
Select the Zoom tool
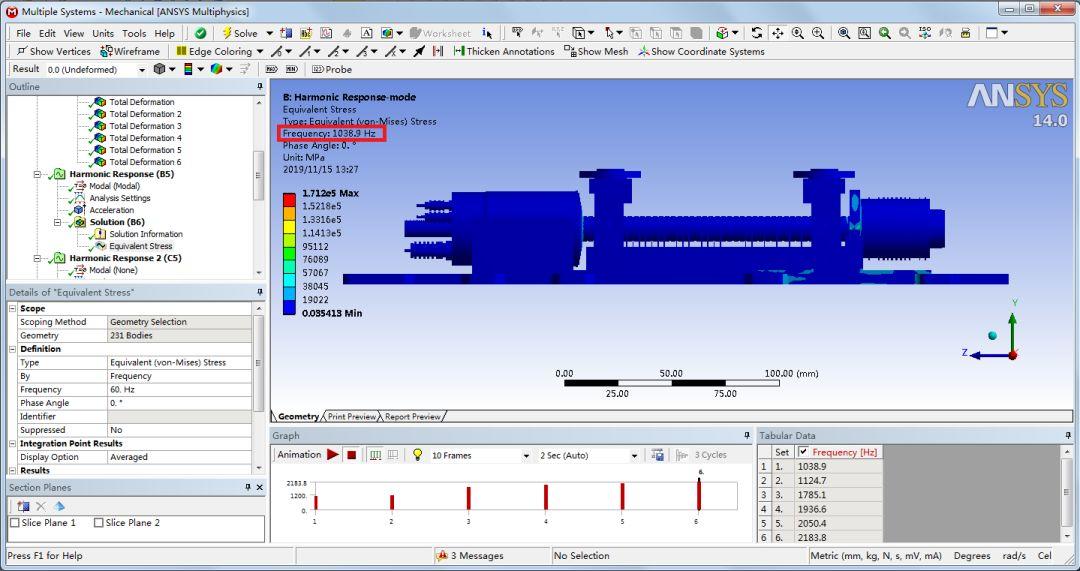click(x=798, y=33)
